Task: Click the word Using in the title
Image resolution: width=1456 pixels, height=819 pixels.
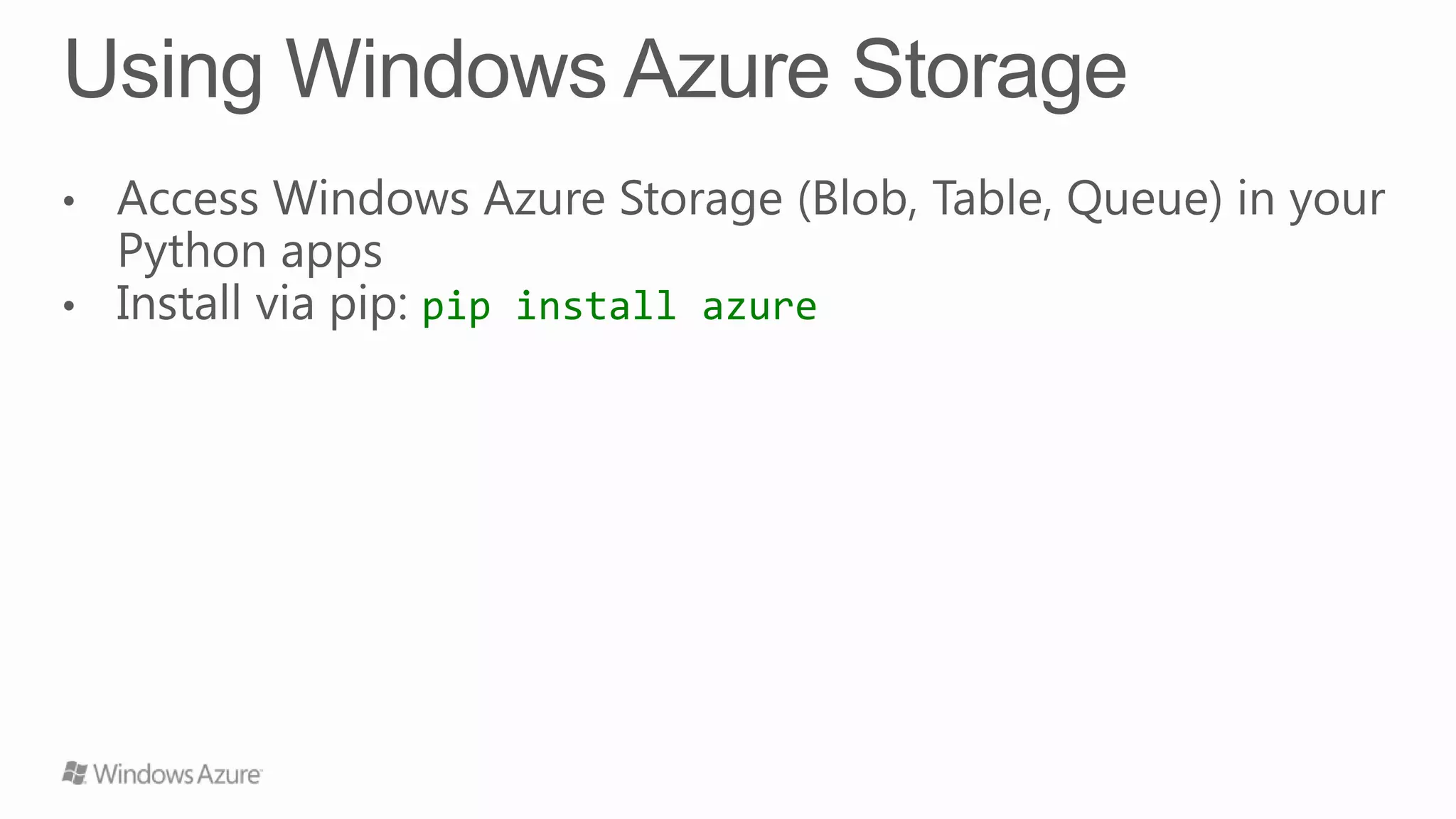Action: tap(163, 70)
